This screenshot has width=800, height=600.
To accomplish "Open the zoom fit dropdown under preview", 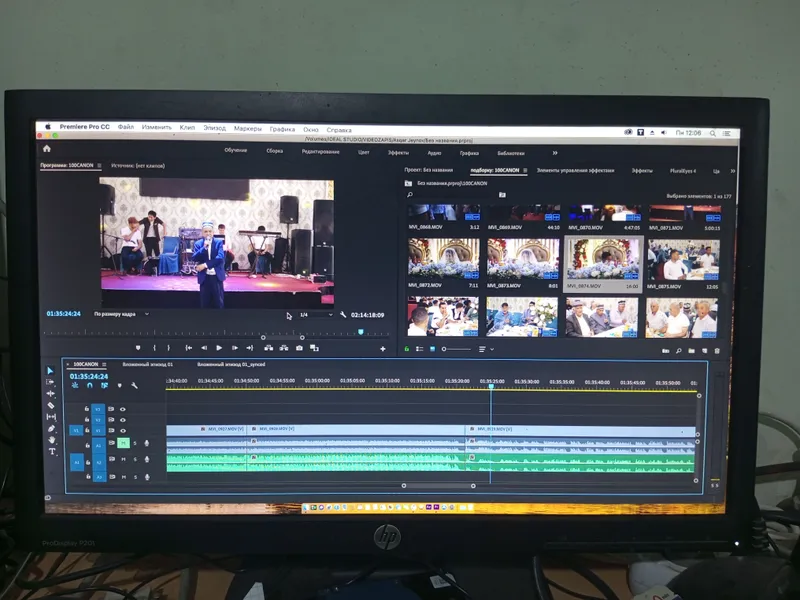I will pyautogui.click(x=121, y=314).
